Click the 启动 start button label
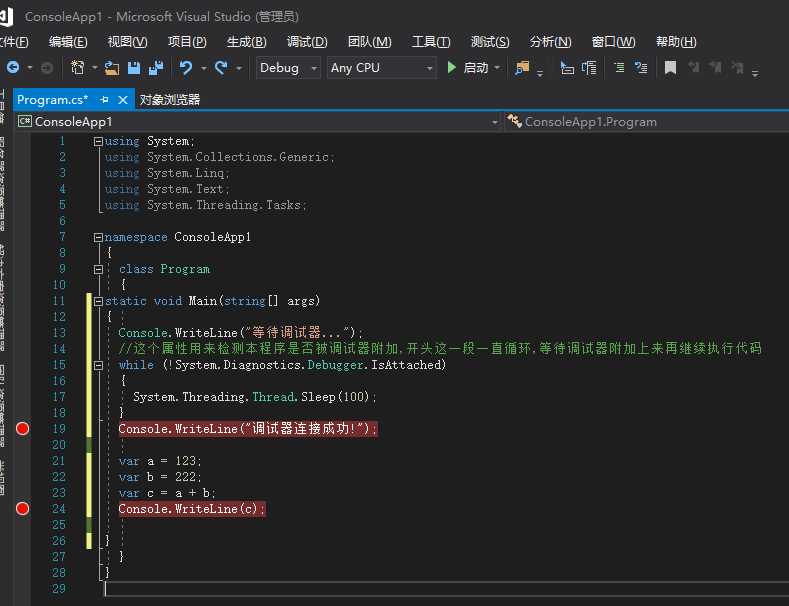789x606 pixels. pos(476,67)
